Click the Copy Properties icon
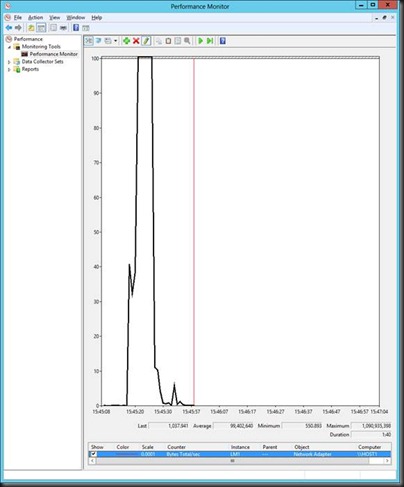The width and height of the screenshot is (404, 487). 159,41
